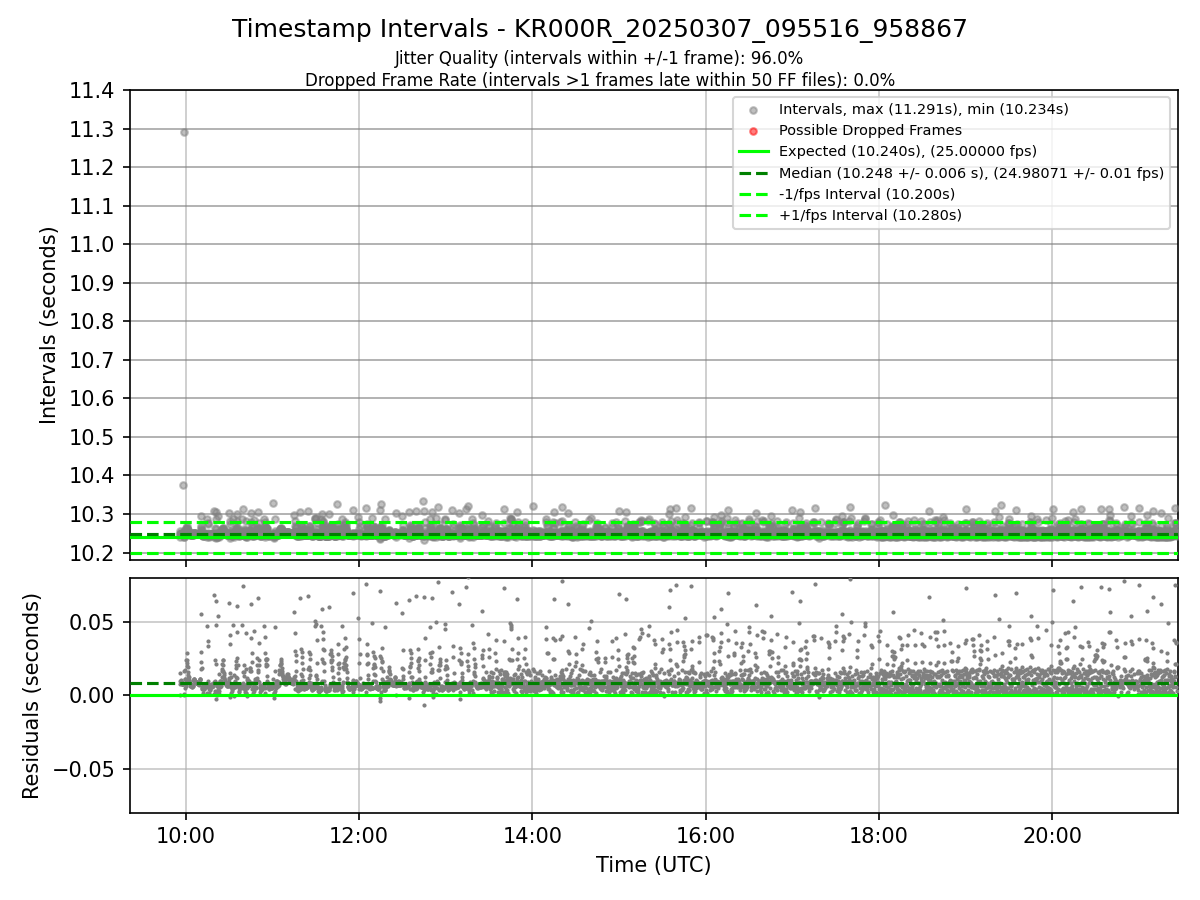This screenshot has width=1200, height=900.
Task: Click the '10.2' y-axis tick label
Action: 94,553
